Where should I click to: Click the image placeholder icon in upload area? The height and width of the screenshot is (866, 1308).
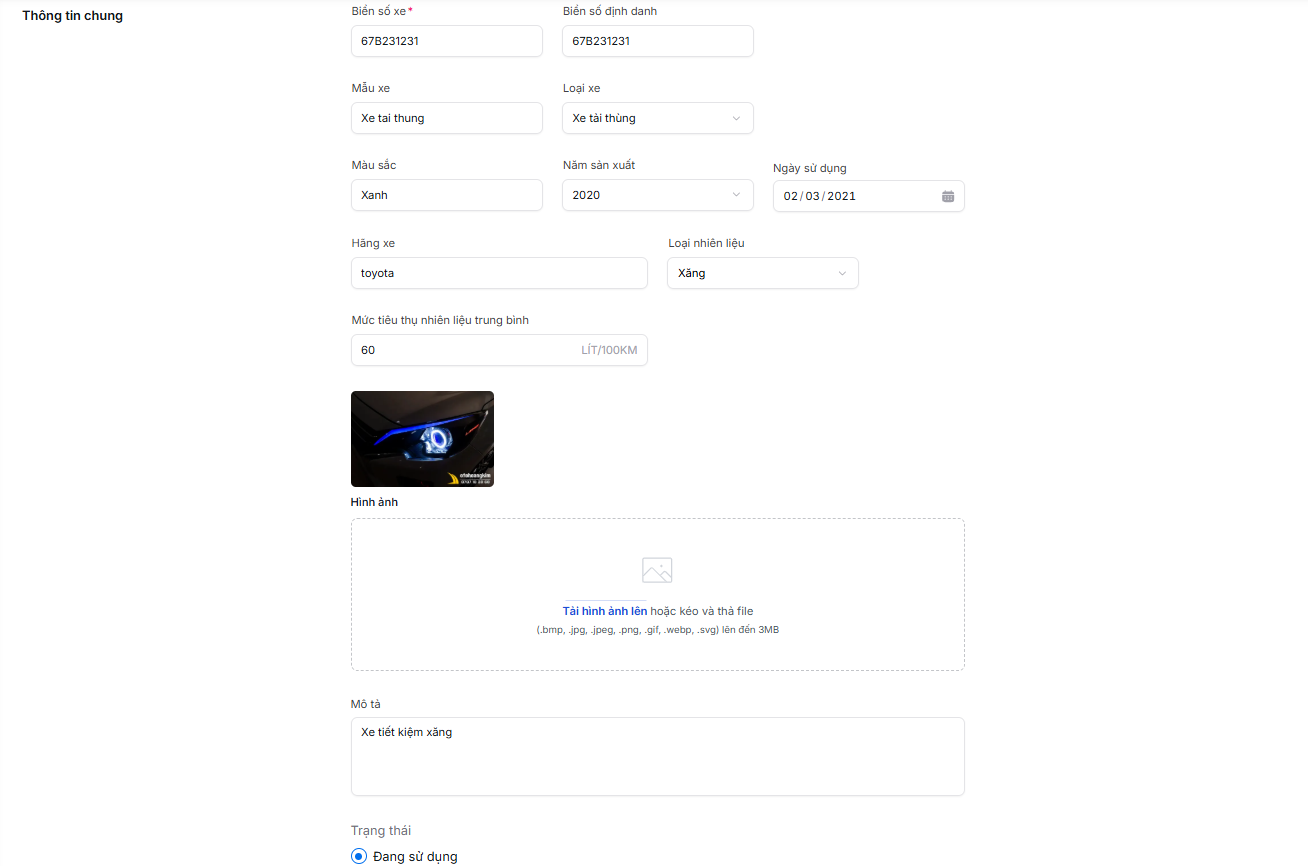coord(657,570)
